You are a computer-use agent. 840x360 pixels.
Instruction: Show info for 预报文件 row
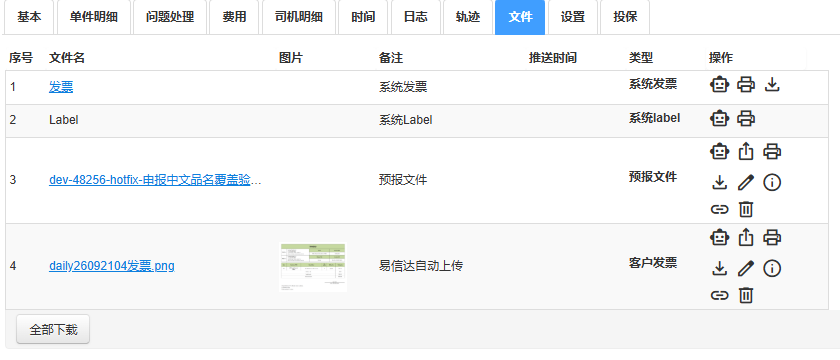coord(771,183)
